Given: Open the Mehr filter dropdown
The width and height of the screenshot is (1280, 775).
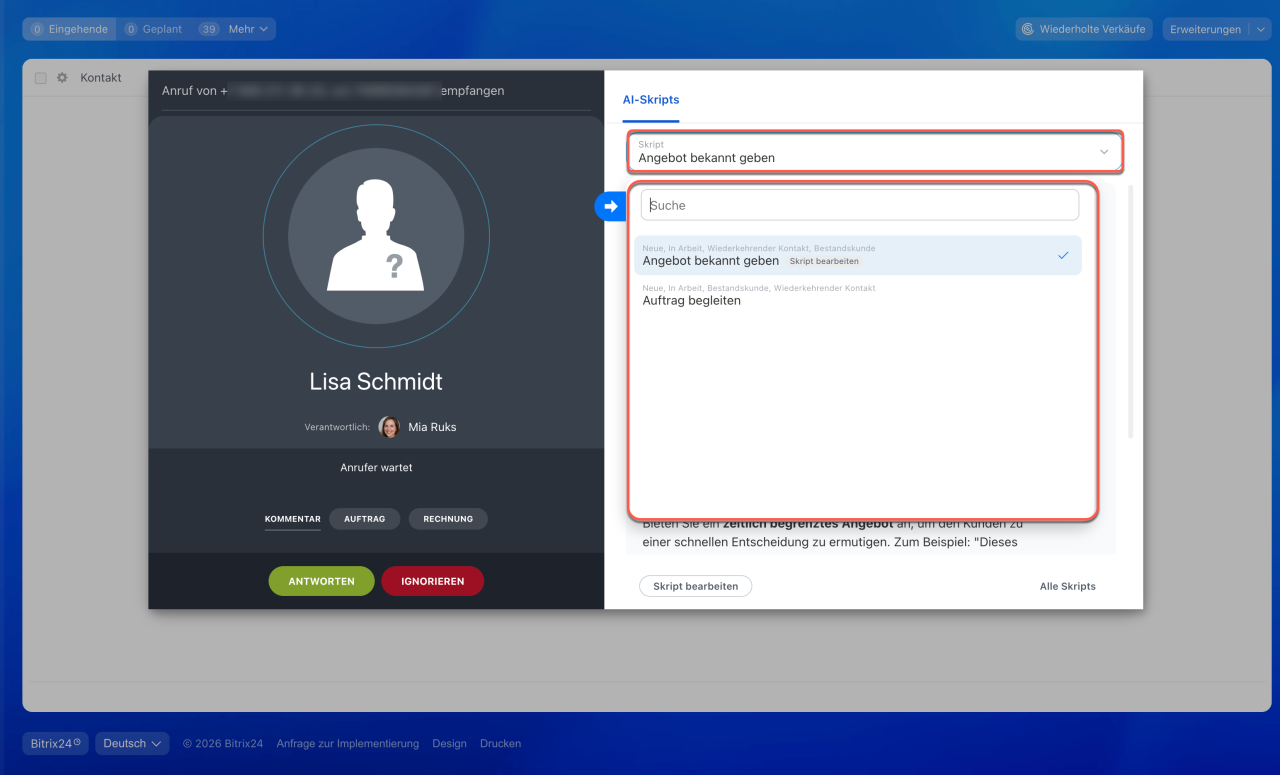Looking at the screenshot, I should [x=248, y=29].
